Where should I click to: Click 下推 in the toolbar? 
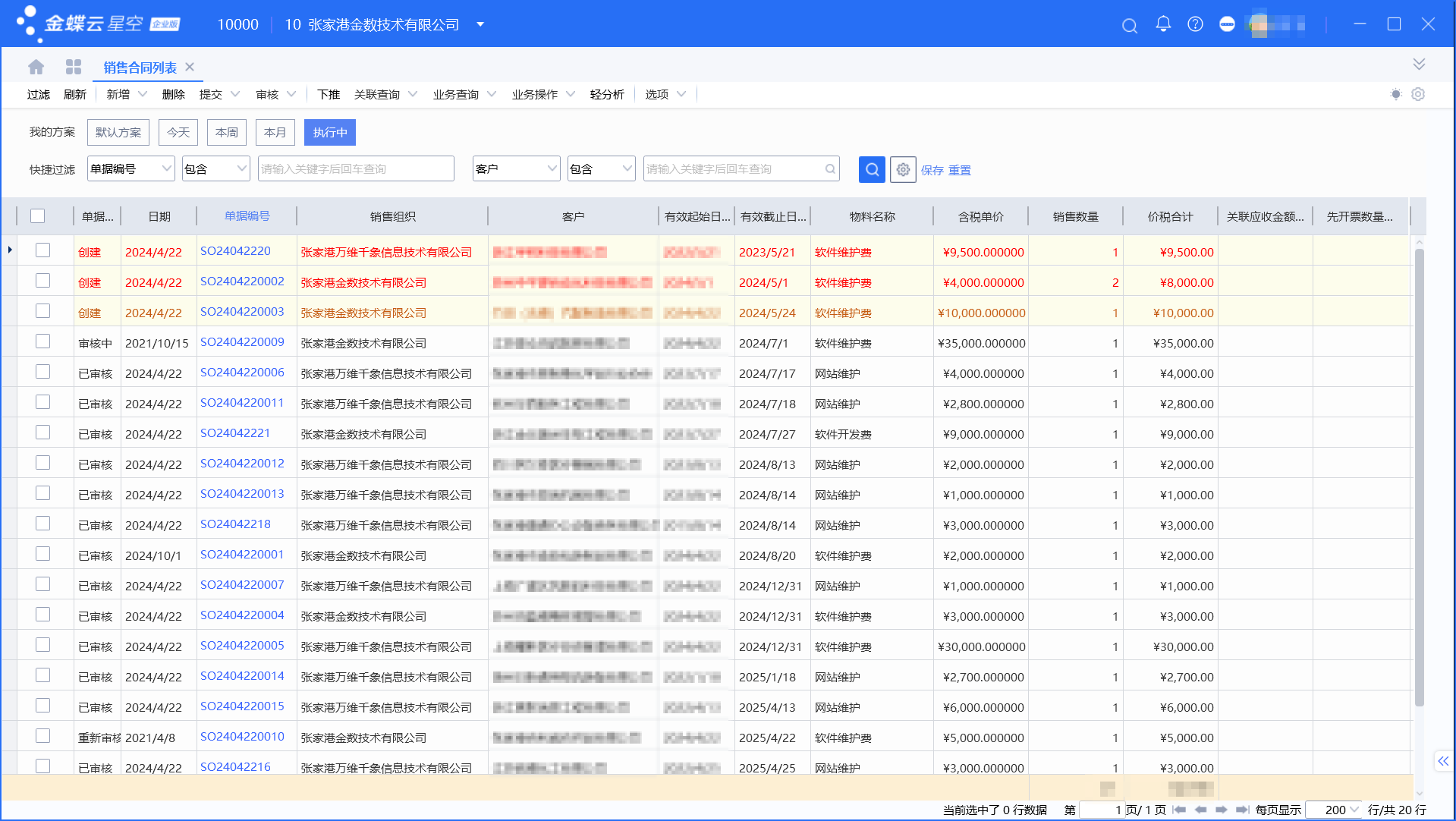click(x=329, y=94)
